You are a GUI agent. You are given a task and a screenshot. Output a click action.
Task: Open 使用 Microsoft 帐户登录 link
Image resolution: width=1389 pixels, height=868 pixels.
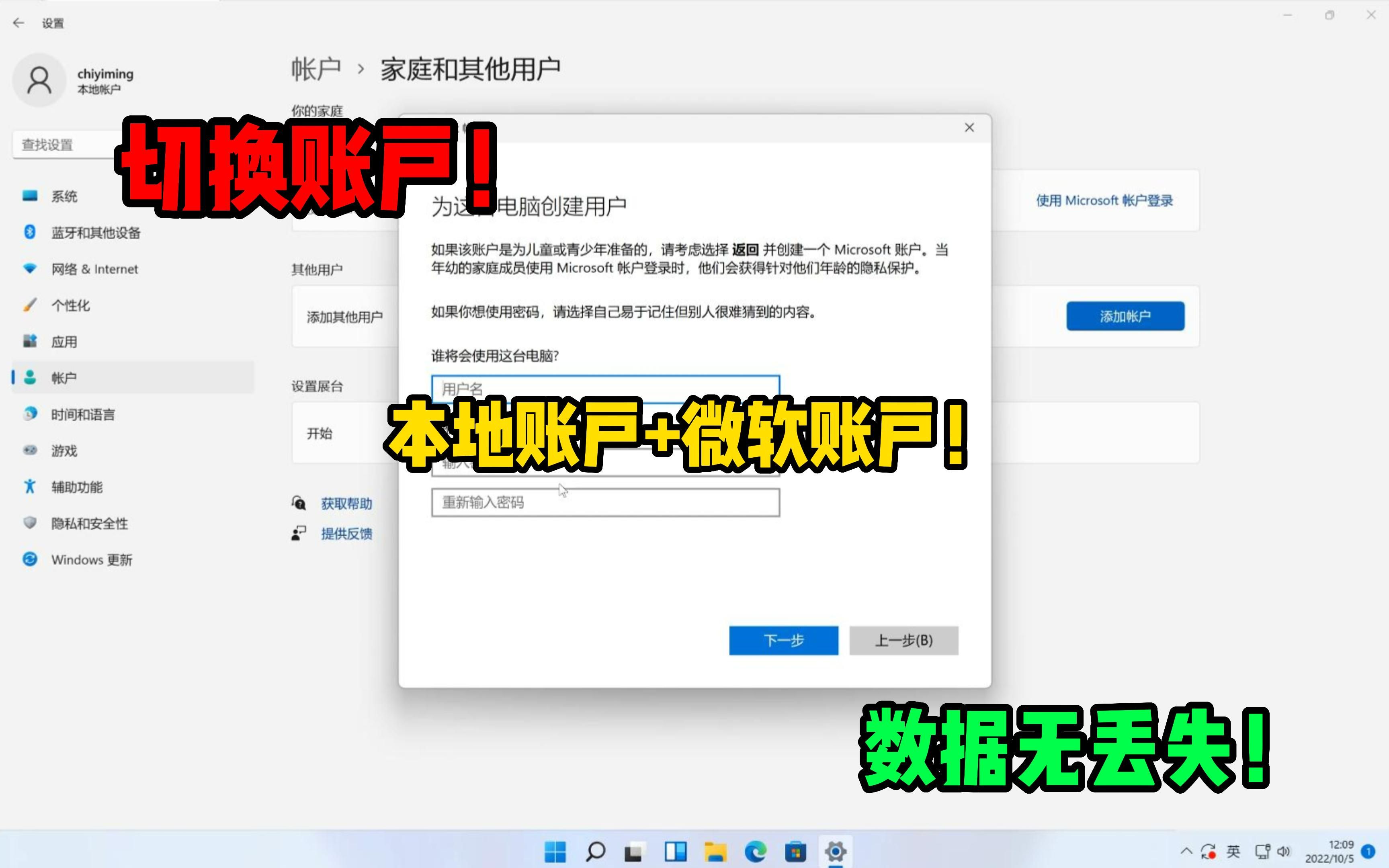1104,201
